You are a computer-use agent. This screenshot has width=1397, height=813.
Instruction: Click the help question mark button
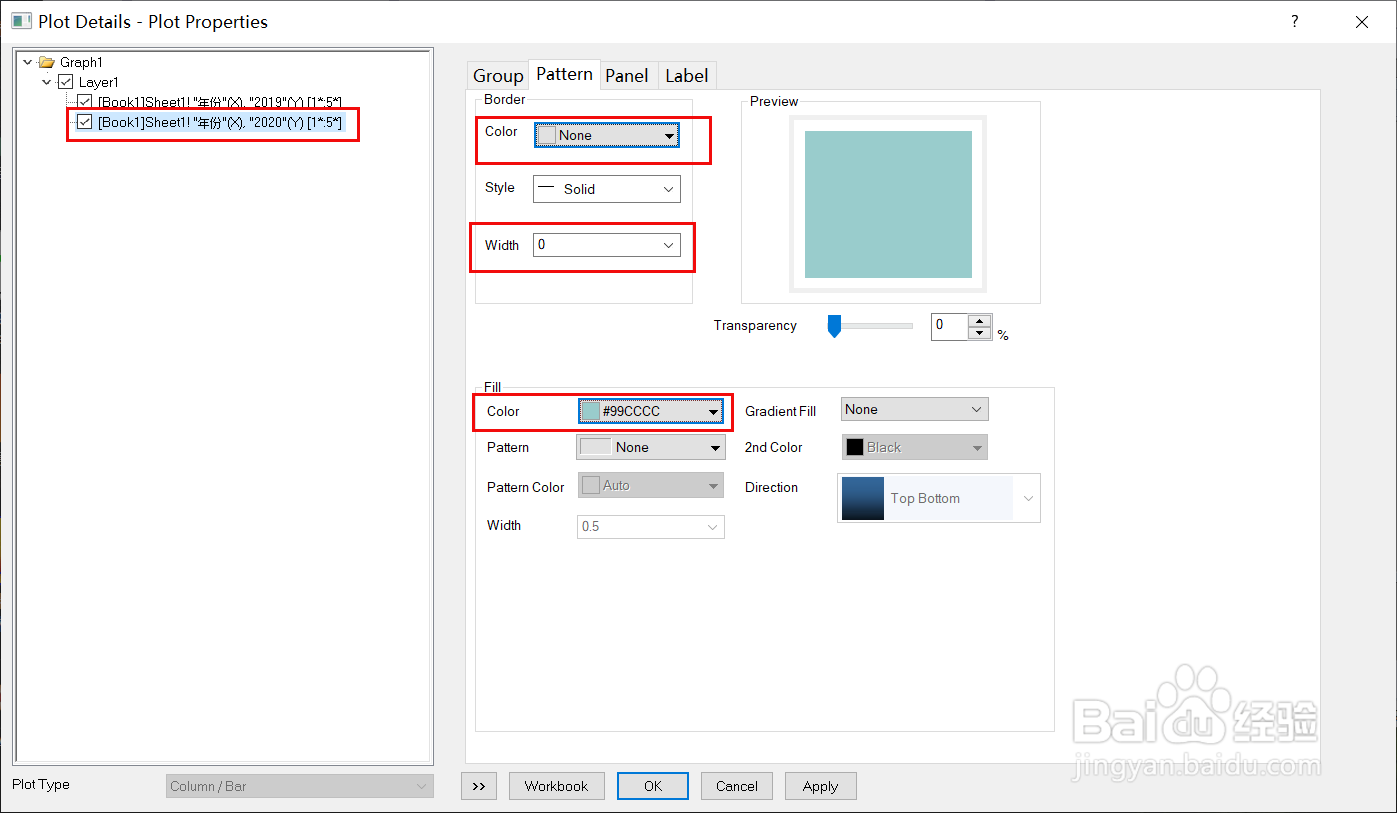[1294, 21]
